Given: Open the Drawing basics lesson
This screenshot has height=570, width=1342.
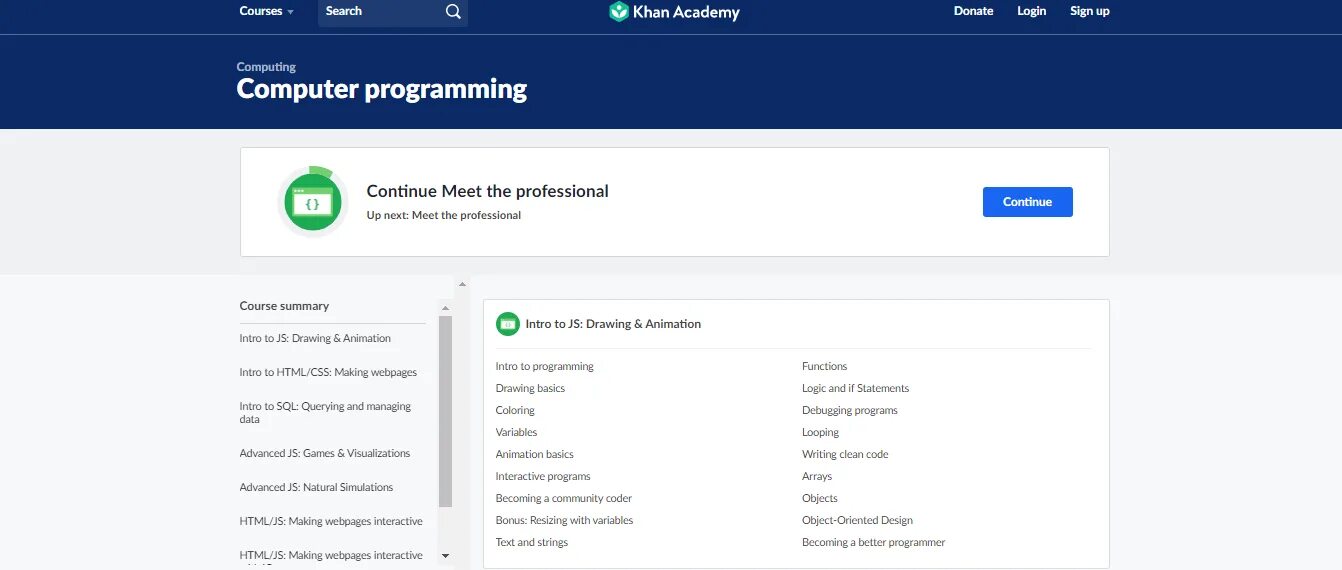Looking at the screenshot, I should [530, 388].
